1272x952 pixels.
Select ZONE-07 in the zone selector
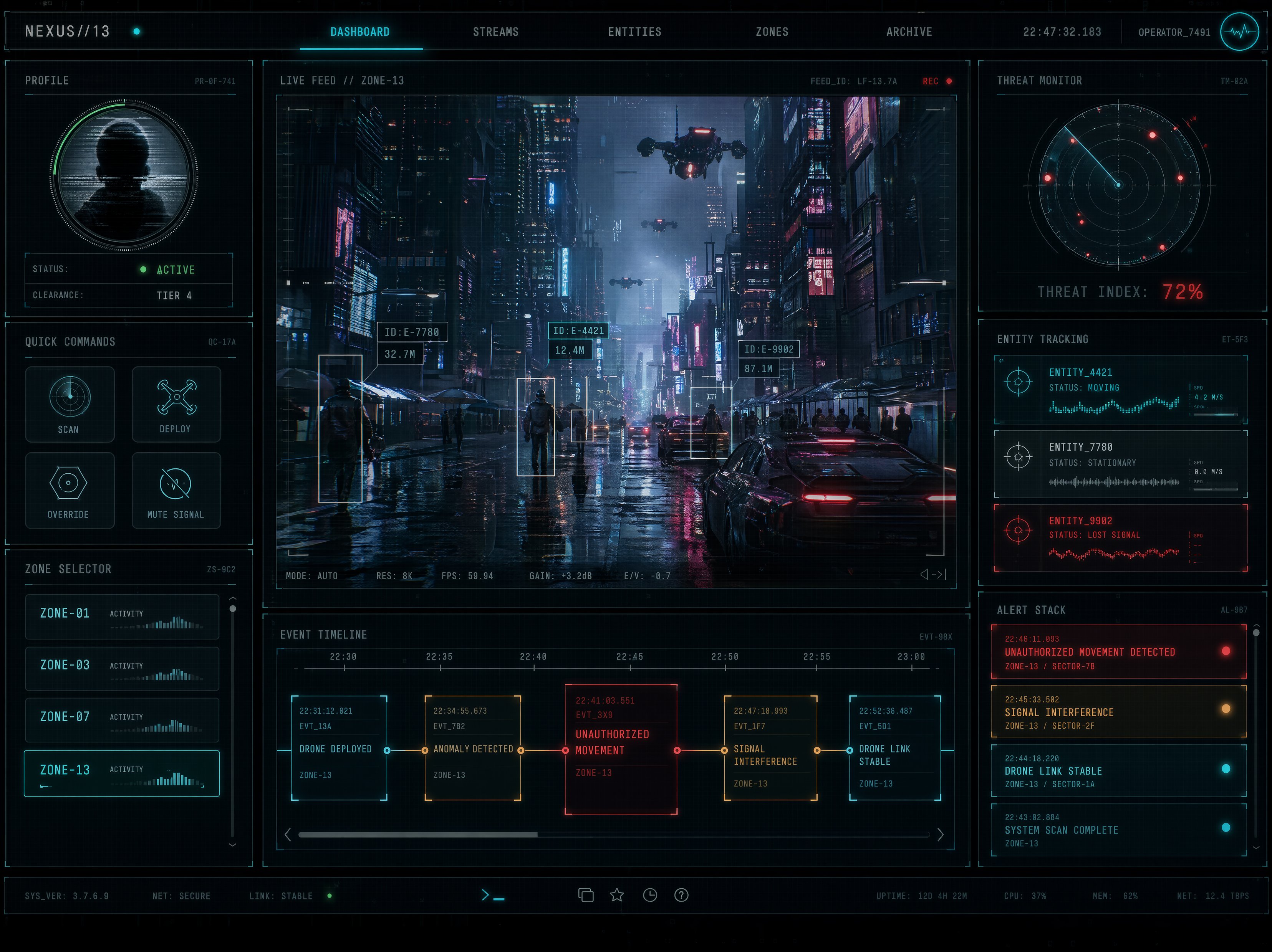(x=122, y=720)
